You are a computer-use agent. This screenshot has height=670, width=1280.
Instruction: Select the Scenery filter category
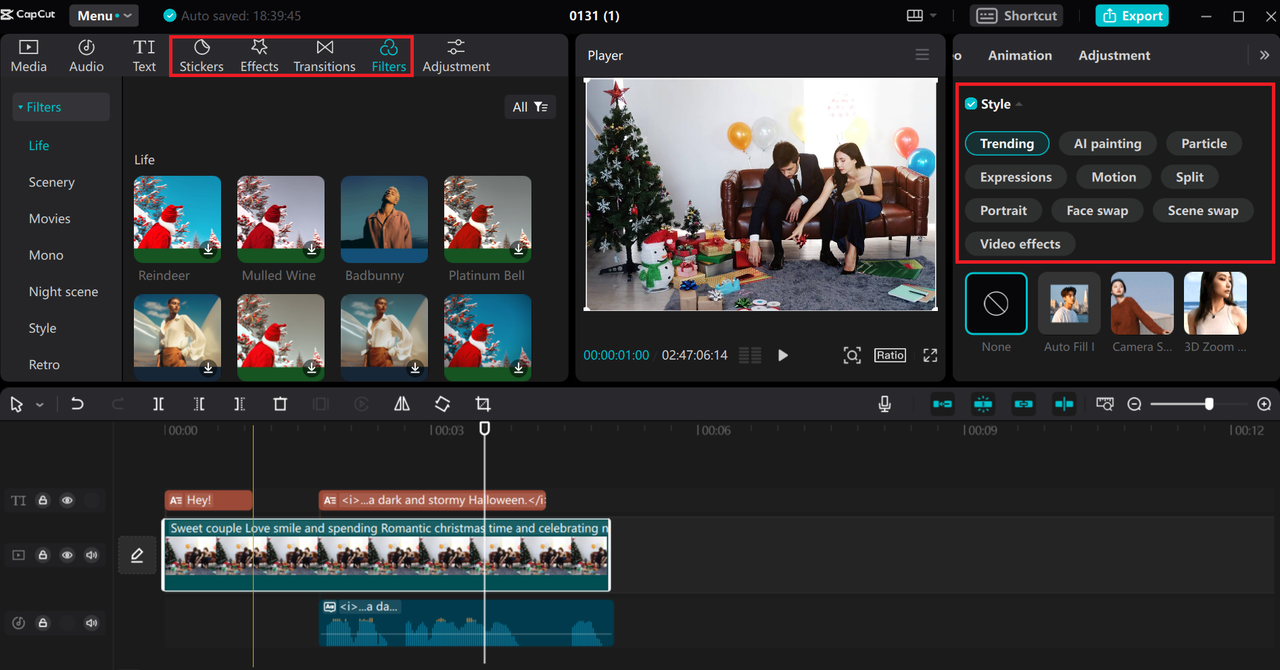(52, 182)
